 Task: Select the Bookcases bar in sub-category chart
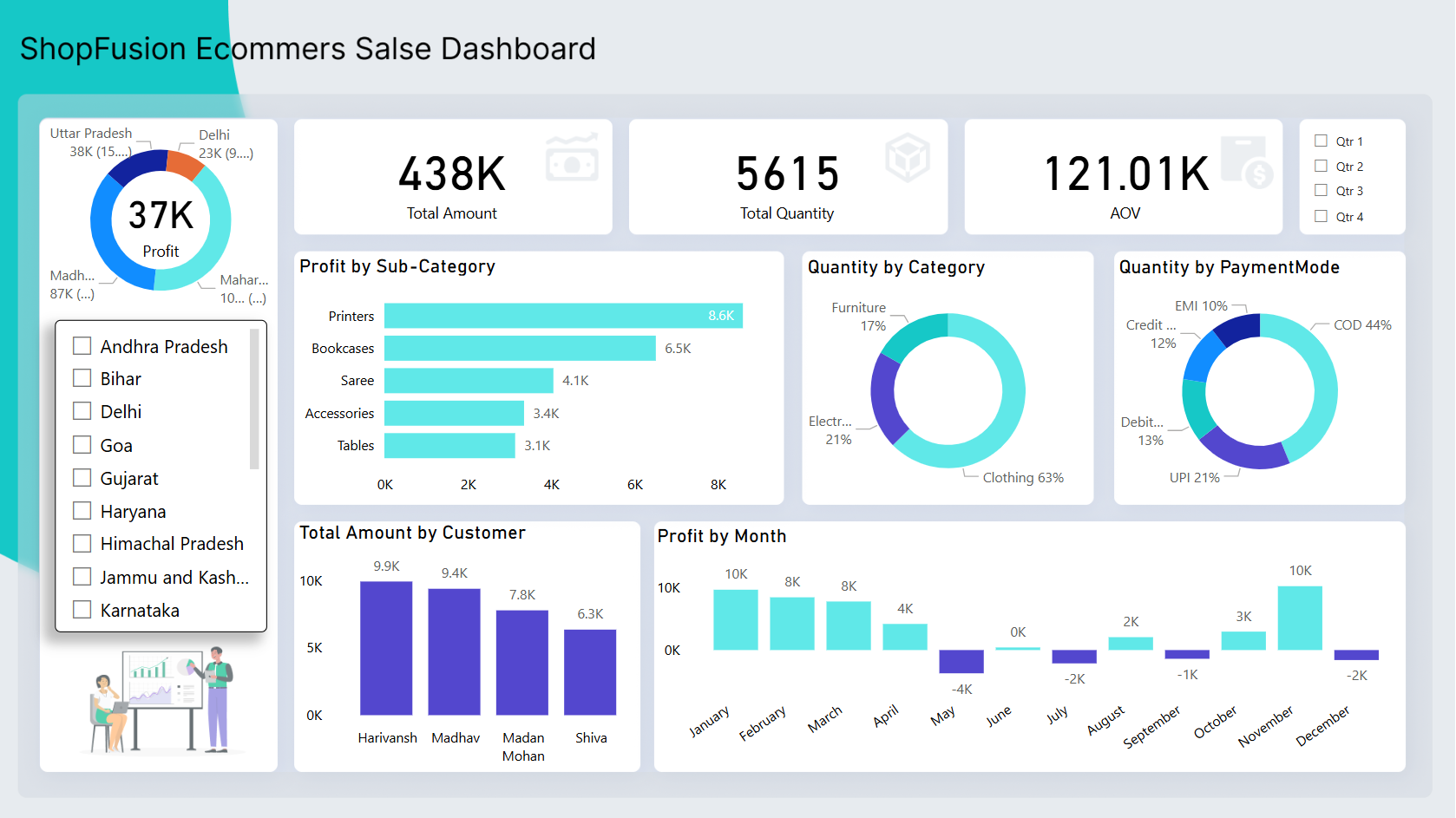519,349
